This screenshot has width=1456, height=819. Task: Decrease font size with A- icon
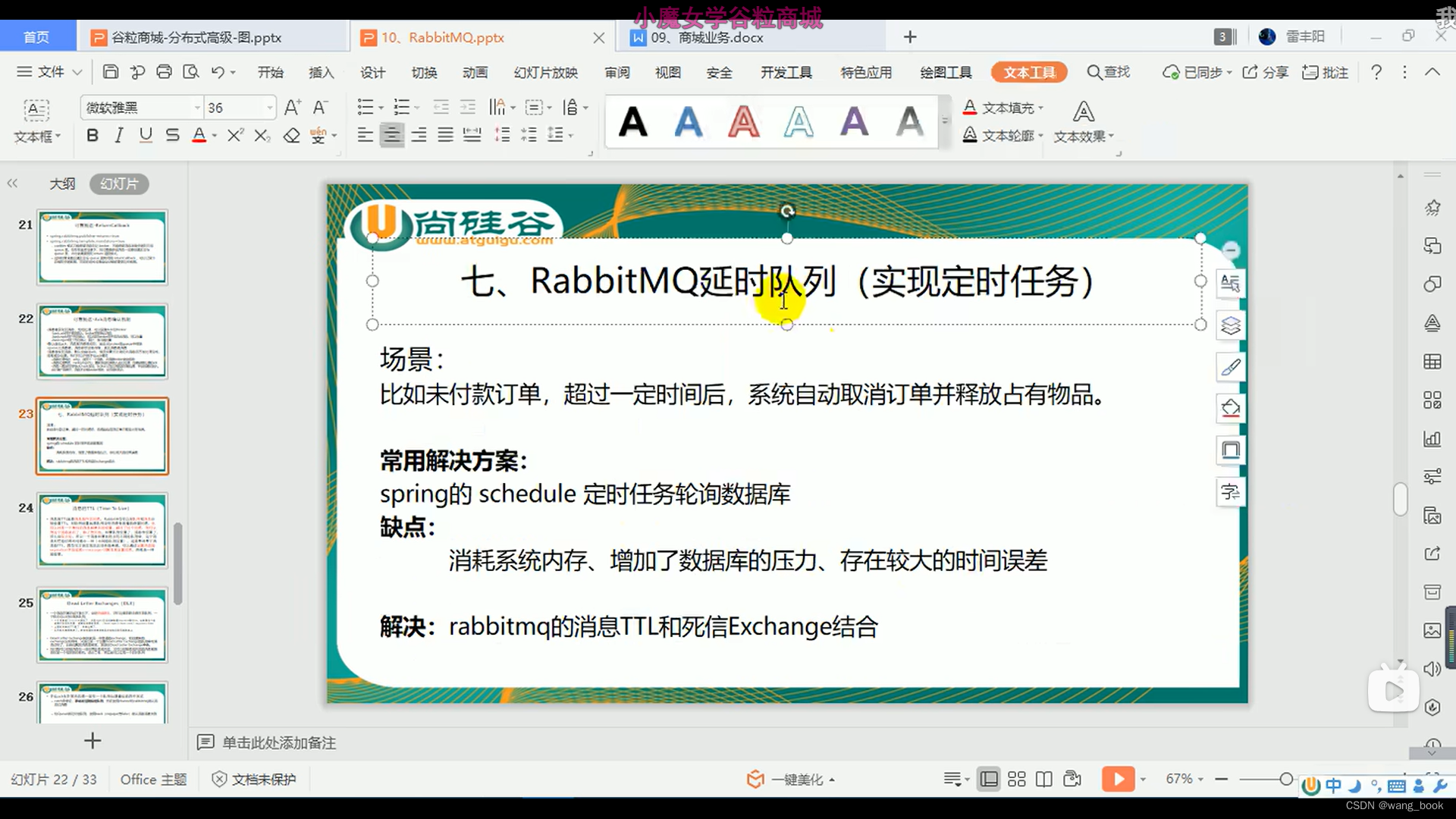click(x=321, y=108)
